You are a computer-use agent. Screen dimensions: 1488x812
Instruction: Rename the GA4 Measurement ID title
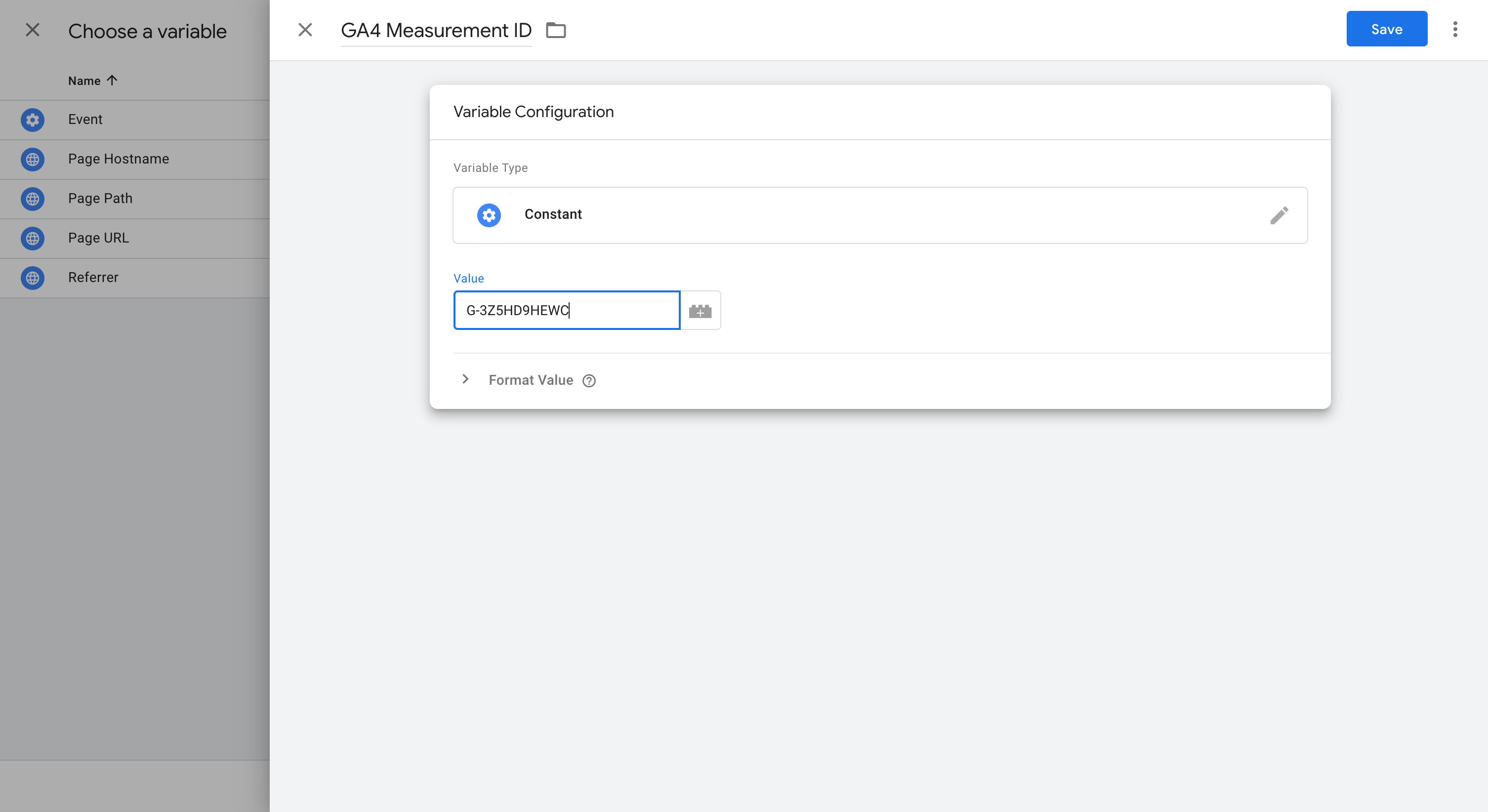click(436, 30)
